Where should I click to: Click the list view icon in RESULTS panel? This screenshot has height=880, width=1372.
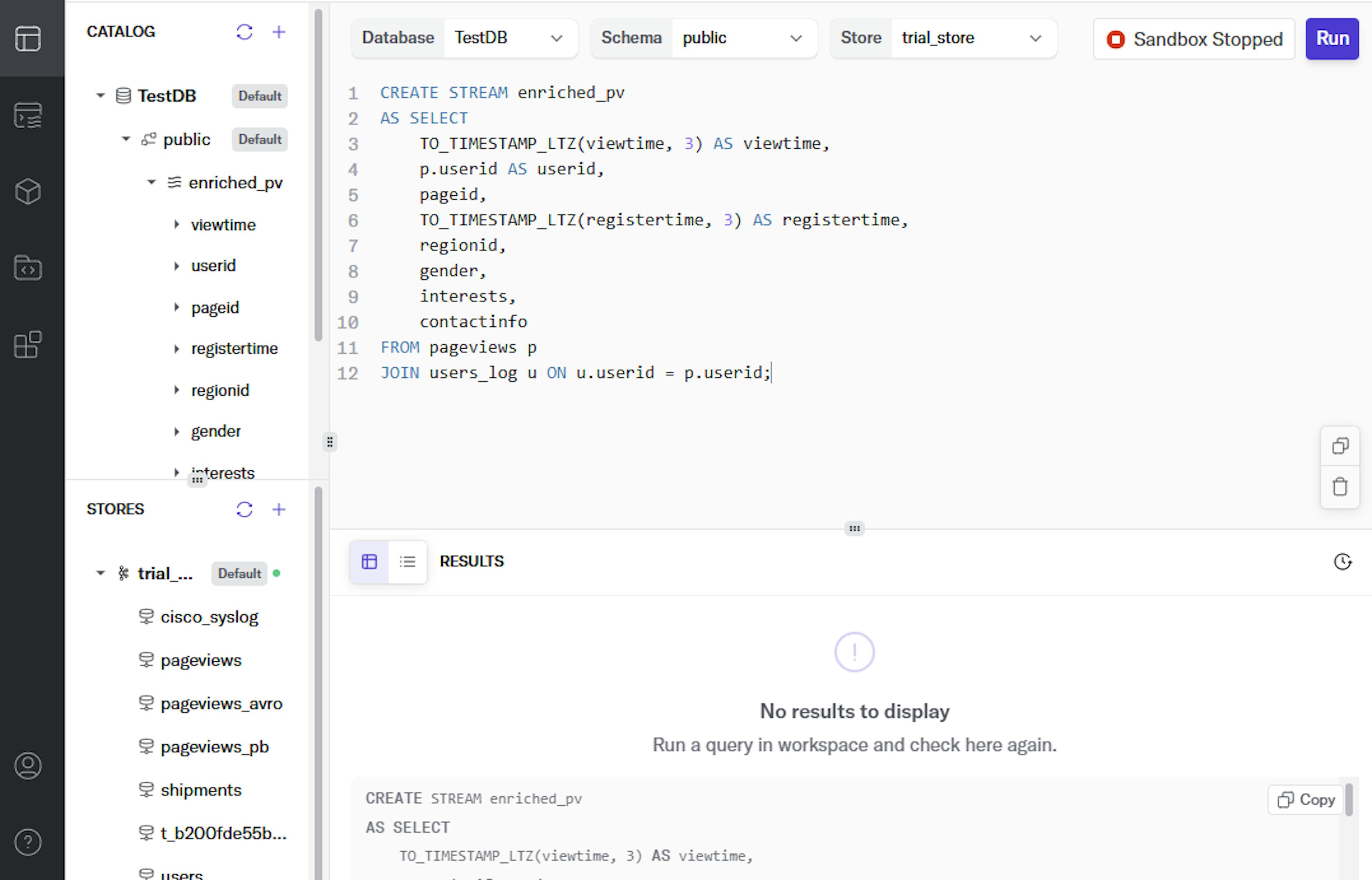(x=407, y=561)
